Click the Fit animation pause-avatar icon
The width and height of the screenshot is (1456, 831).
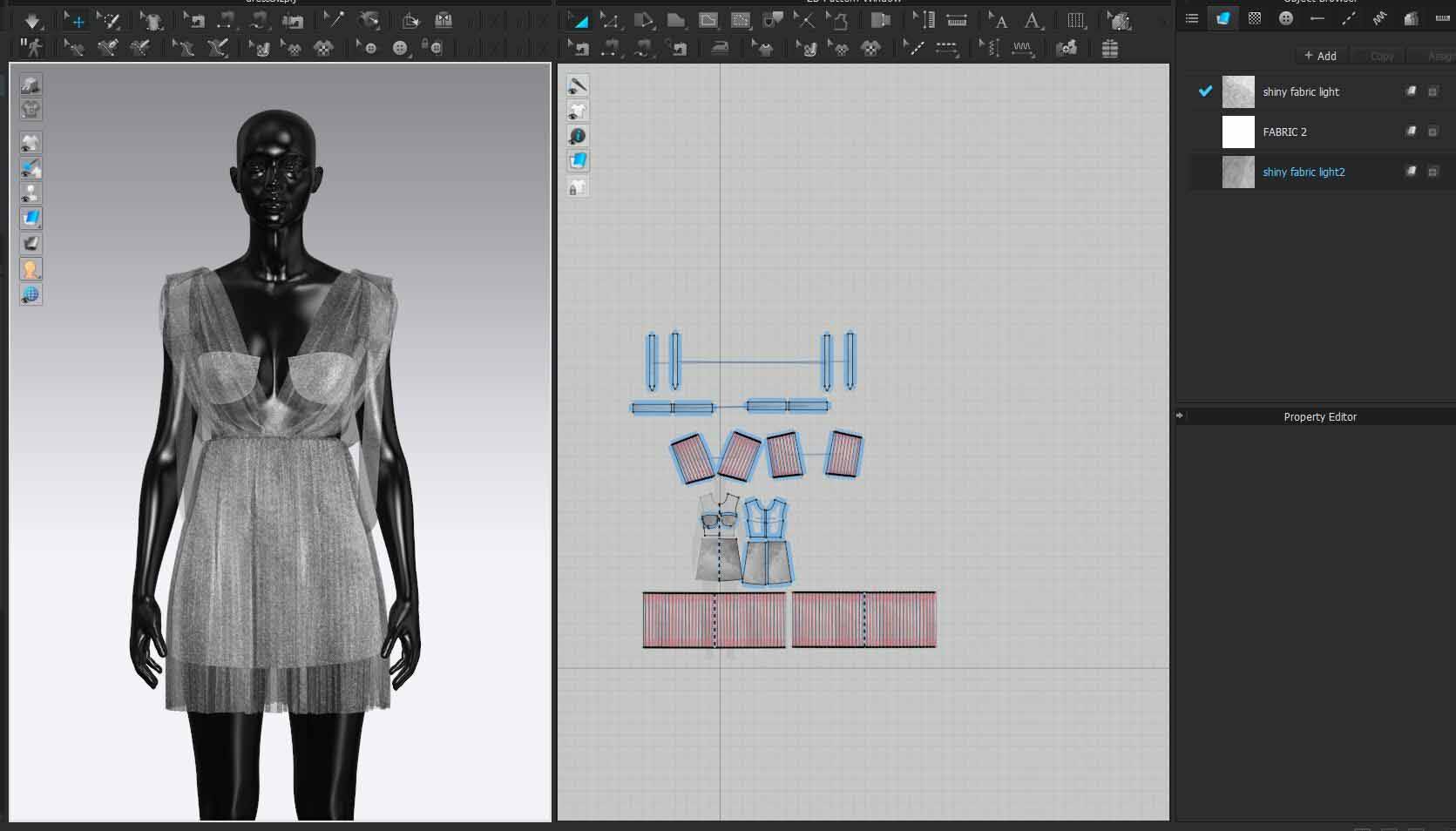click(31, 49)
